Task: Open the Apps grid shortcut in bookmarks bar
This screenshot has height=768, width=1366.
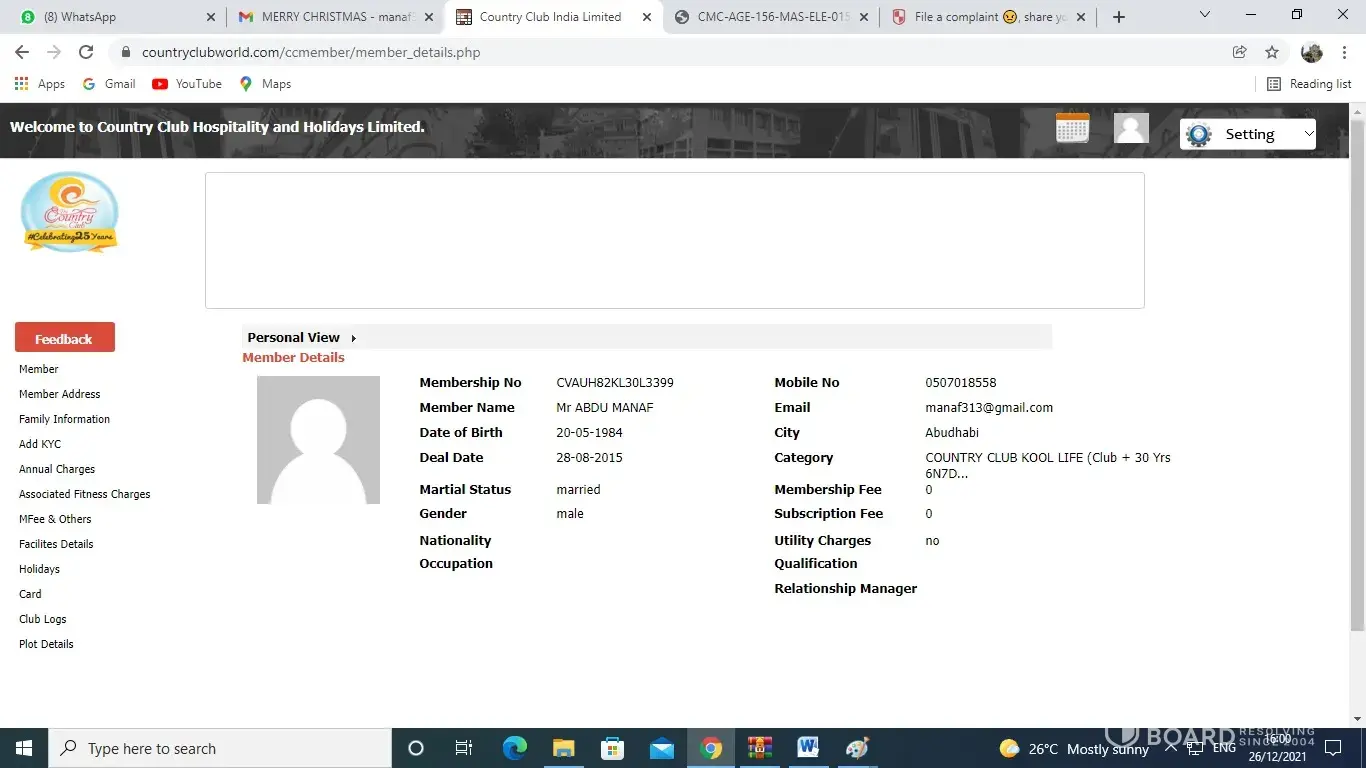Action: point(40,84)
